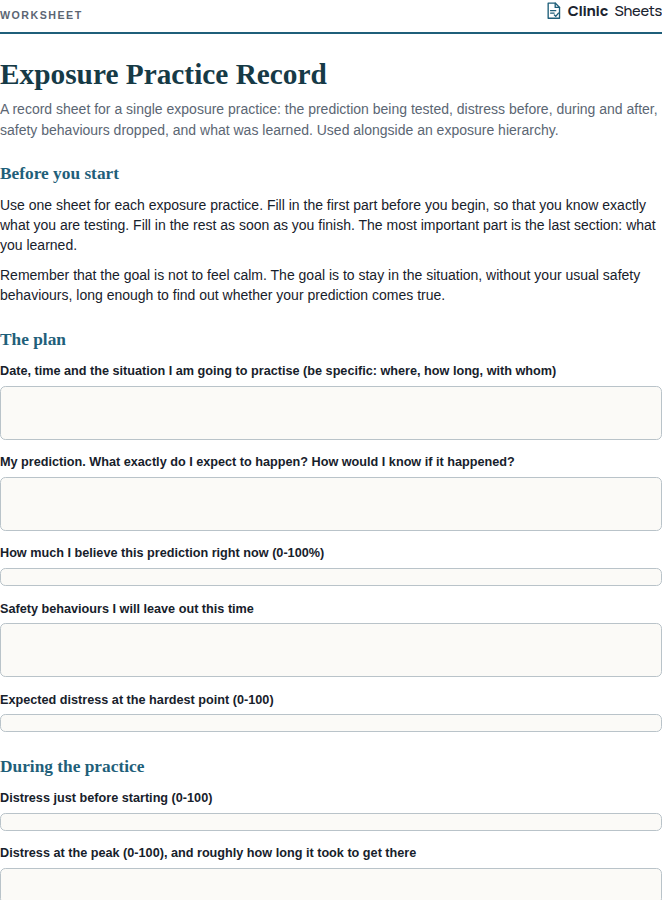The image size is (662, 900).
Task: Open the Clinic Sheets brand link
Action: pyautogui.click(x=604, y=11)
